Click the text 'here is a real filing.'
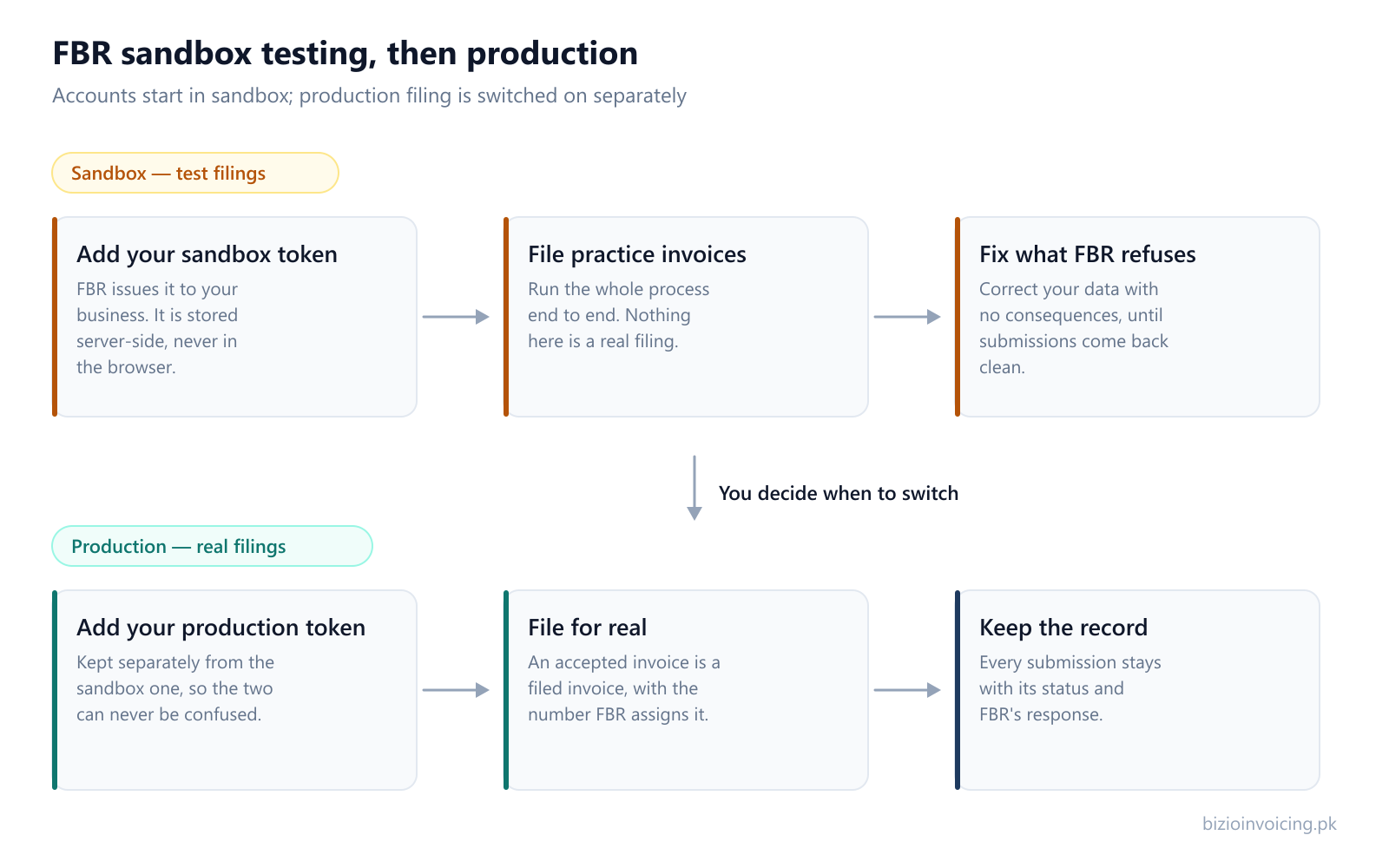 603,341
